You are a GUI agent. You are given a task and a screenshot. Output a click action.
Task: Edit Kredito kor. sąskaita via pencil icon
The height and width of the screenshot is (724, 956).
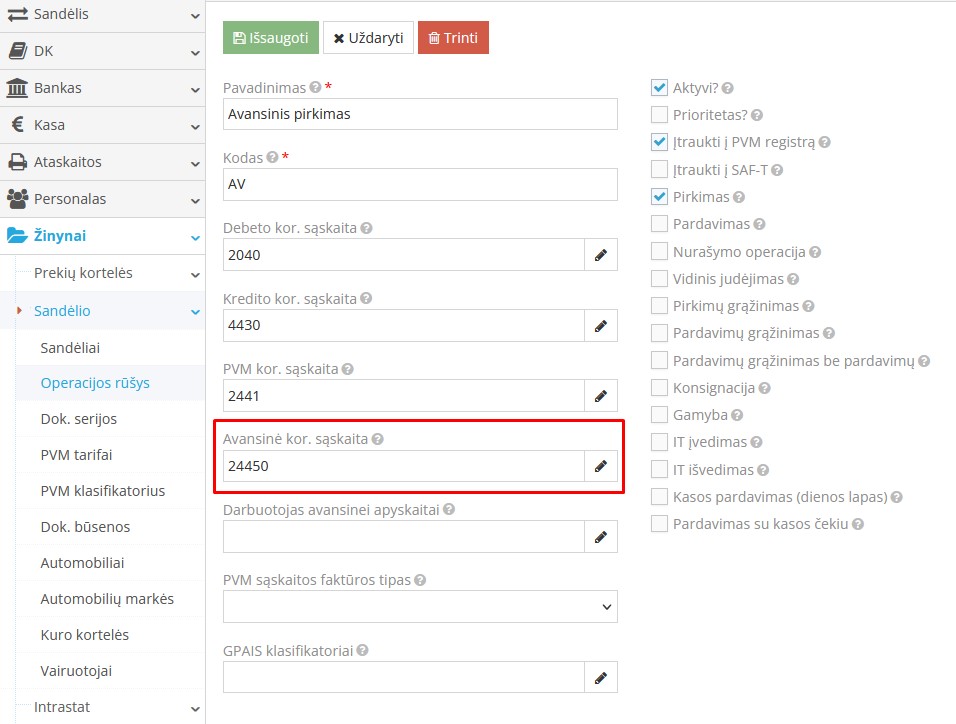(601, 326)
